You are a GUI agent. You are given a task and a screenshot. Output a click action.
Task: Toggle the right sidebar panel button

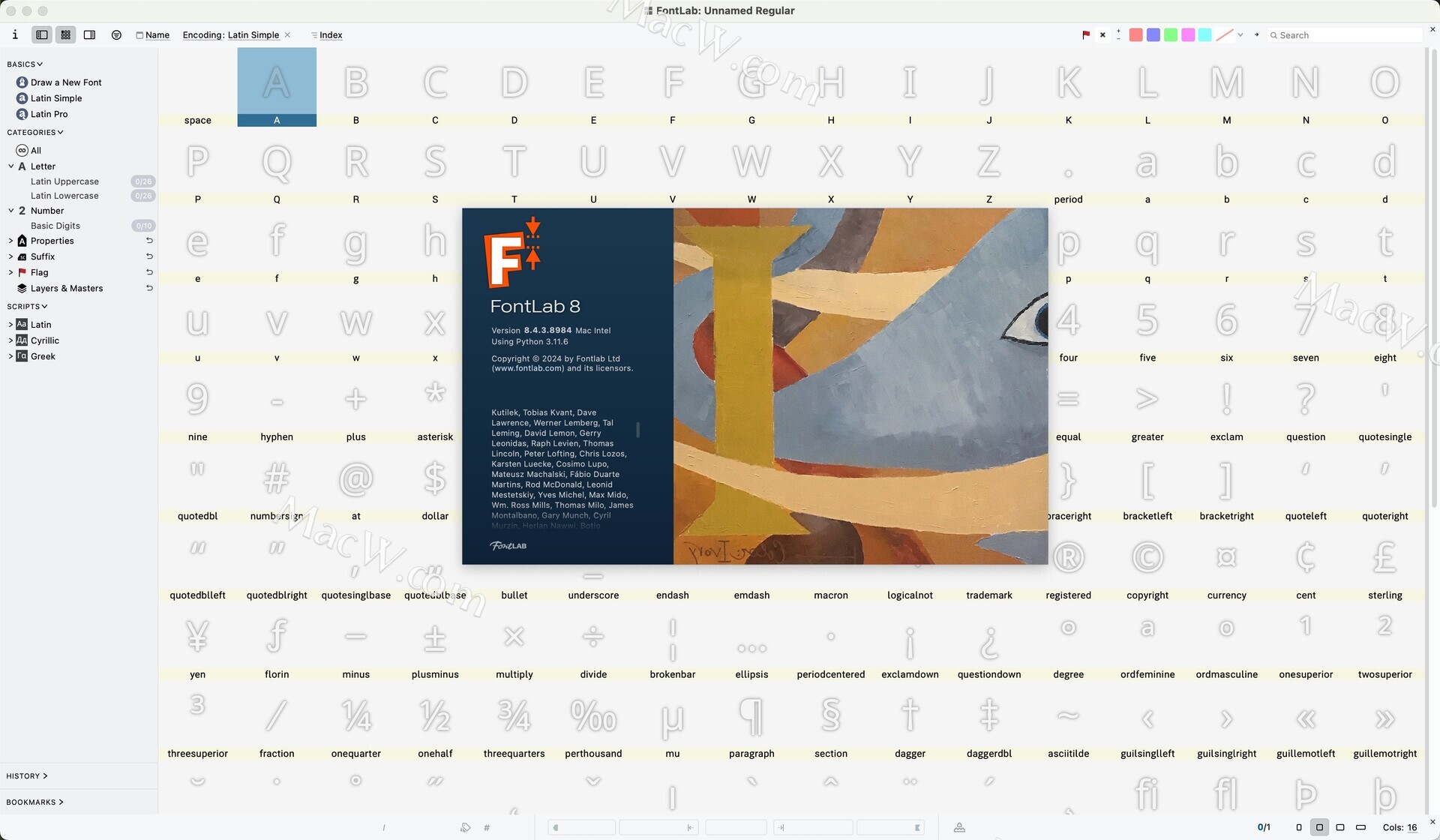(x=89, y=34)
